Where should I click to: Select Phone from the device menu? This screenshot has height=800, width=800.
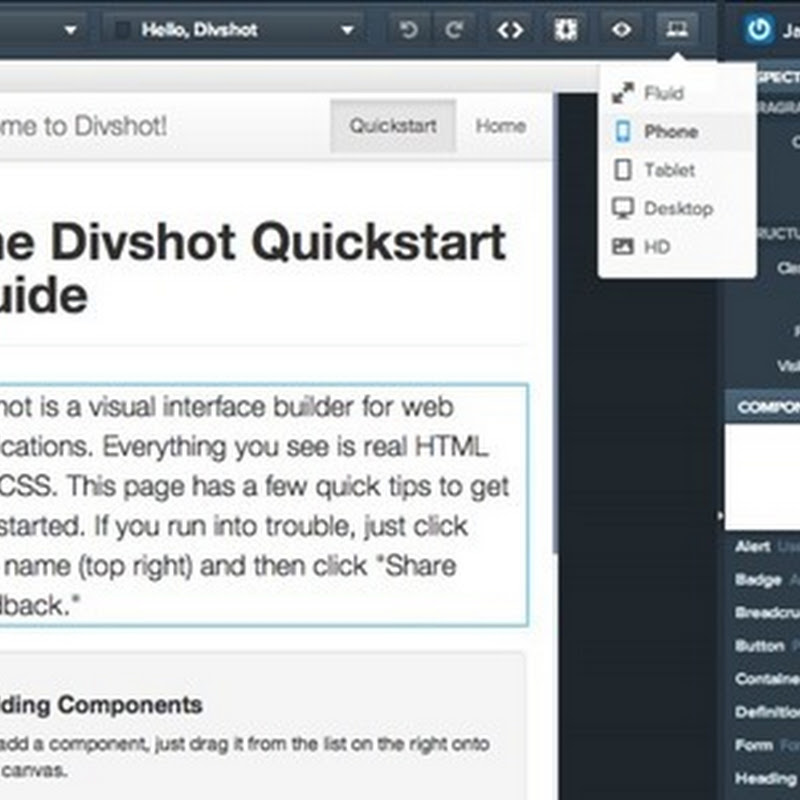[677, 132]
